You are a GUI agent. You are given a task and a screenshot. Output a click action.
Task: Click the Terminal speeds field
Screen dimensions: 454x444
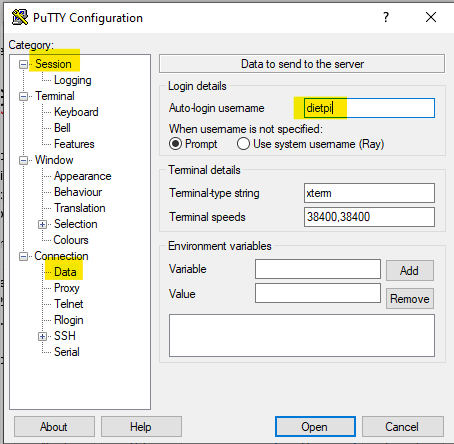point(369,217)
